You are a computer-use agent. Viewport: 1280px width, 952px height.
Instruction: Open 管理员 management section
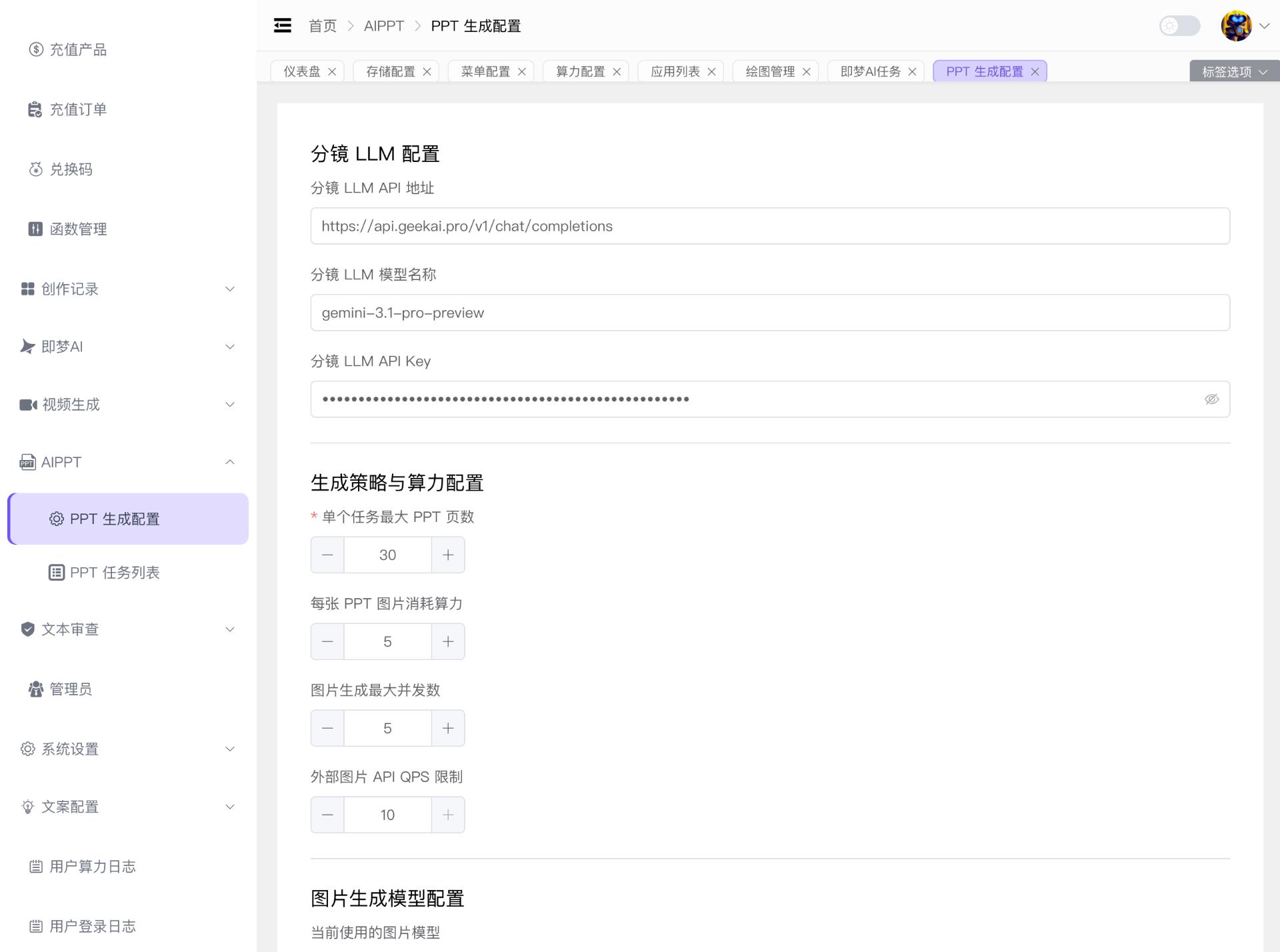point(69,689)
